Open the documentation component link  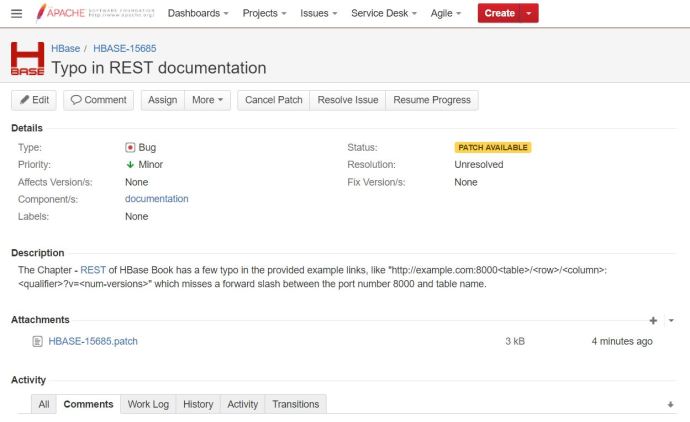point(156,199)
